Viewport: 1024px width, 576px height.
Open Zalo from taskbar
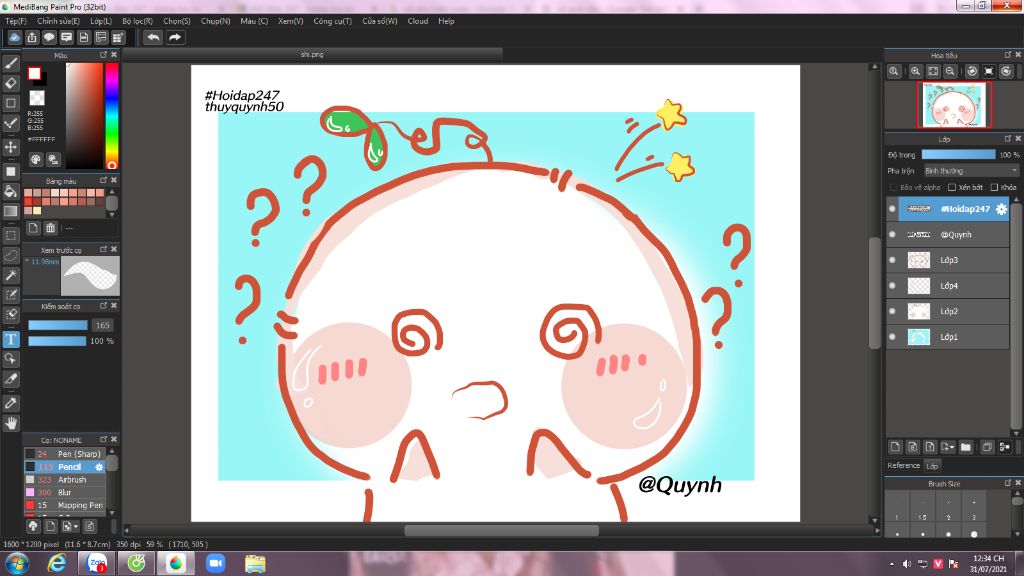click(97, 563)
